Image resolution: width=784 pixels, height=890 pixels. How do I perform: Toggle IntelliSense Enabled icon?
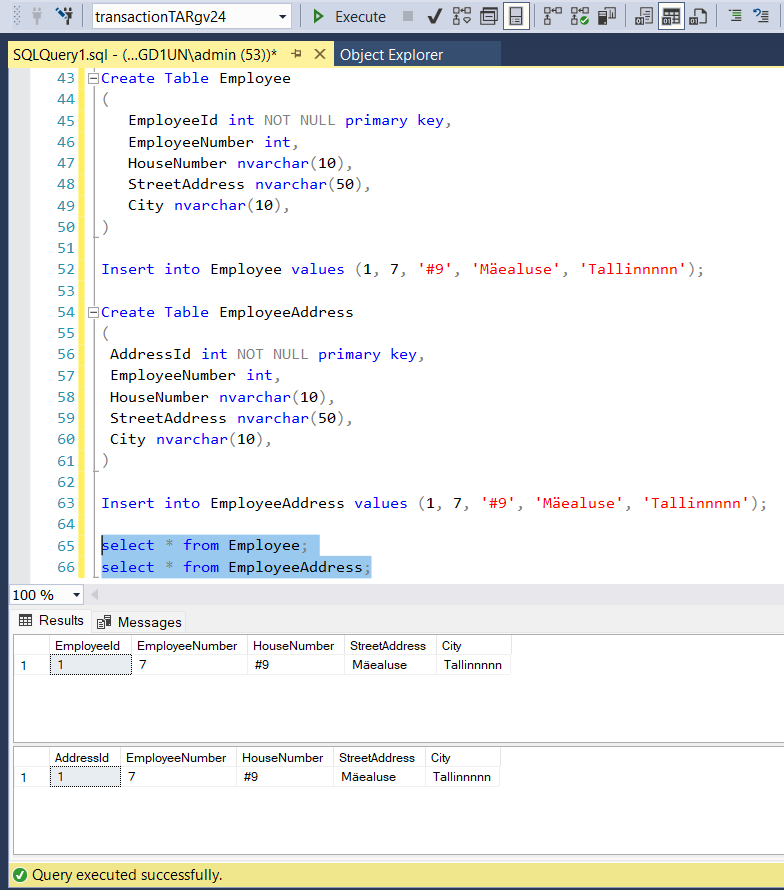pos(516,16)
